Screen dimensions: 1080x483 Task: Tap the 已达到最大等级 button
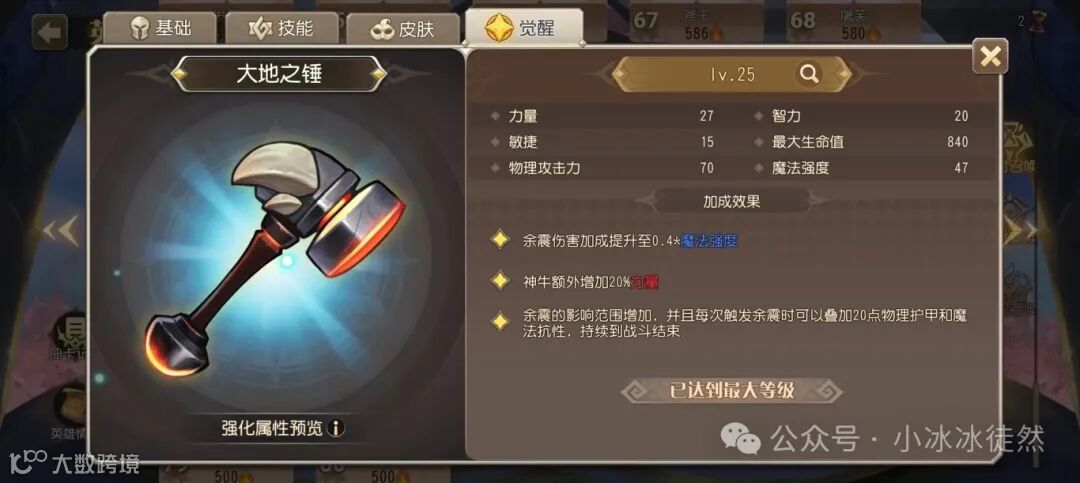(732, 391)
